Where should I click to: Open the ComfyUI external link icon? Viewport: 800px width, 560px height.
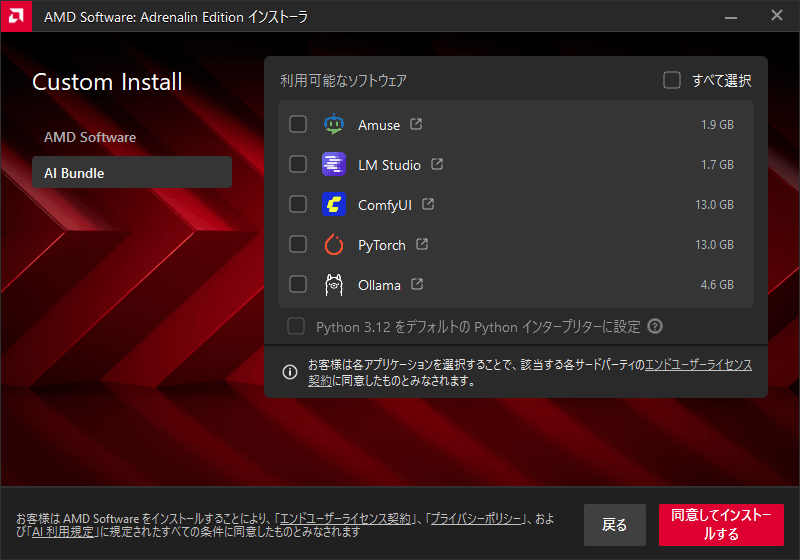pyautogui.click(x=428, y=205)
